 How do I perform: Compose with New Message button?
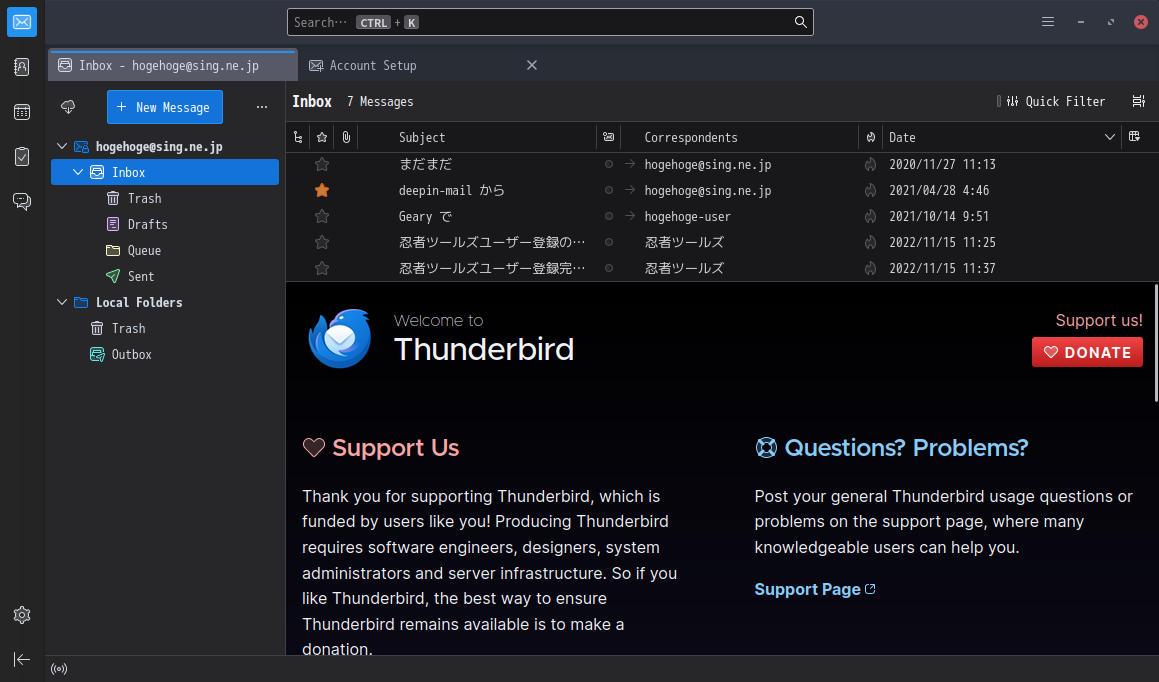click(x=165, y=107)
